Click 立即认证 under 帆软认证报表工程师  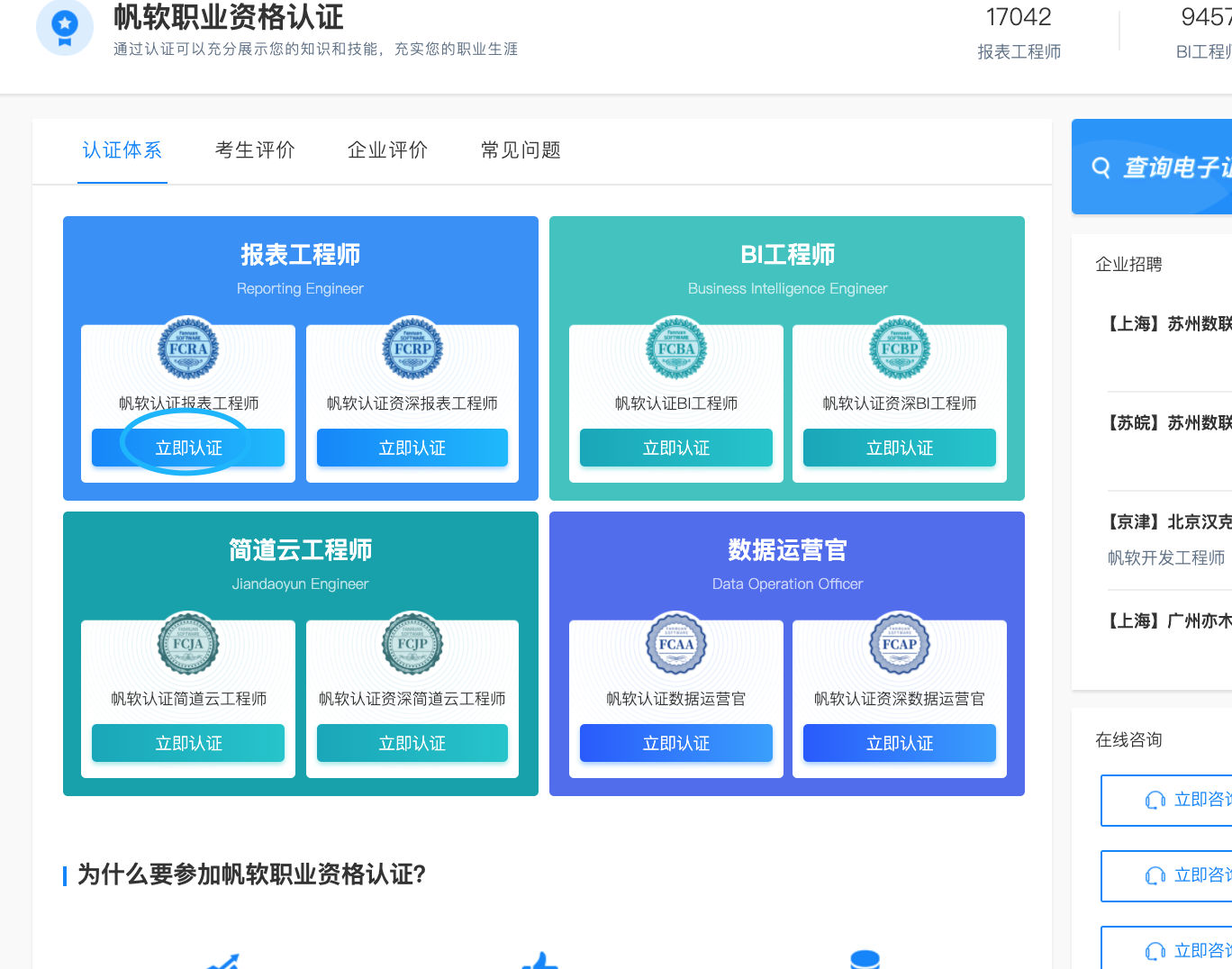click(188, 448)
